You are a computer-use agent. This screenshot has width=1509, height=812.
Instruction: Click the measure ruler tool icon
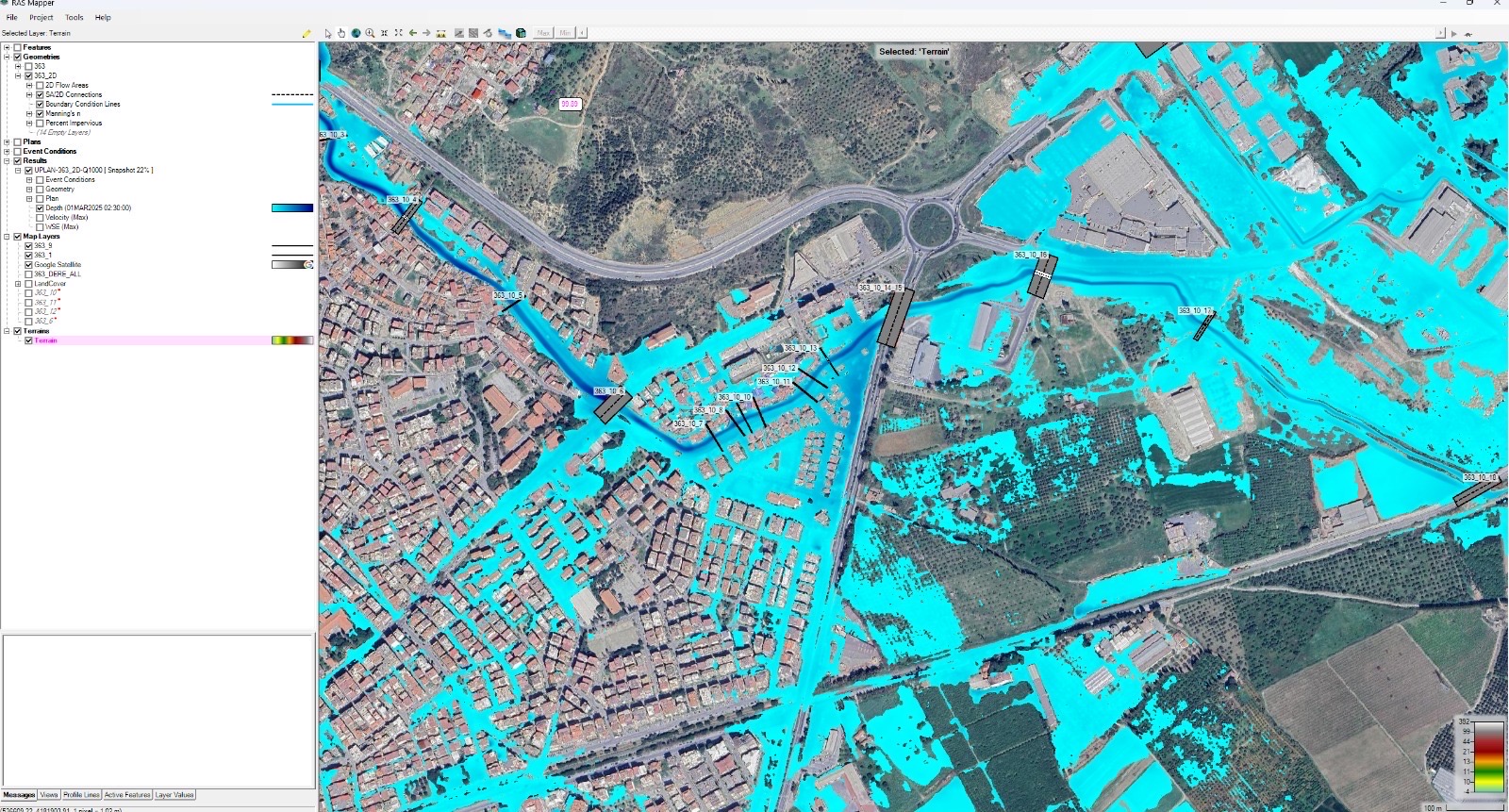point(440,33)
